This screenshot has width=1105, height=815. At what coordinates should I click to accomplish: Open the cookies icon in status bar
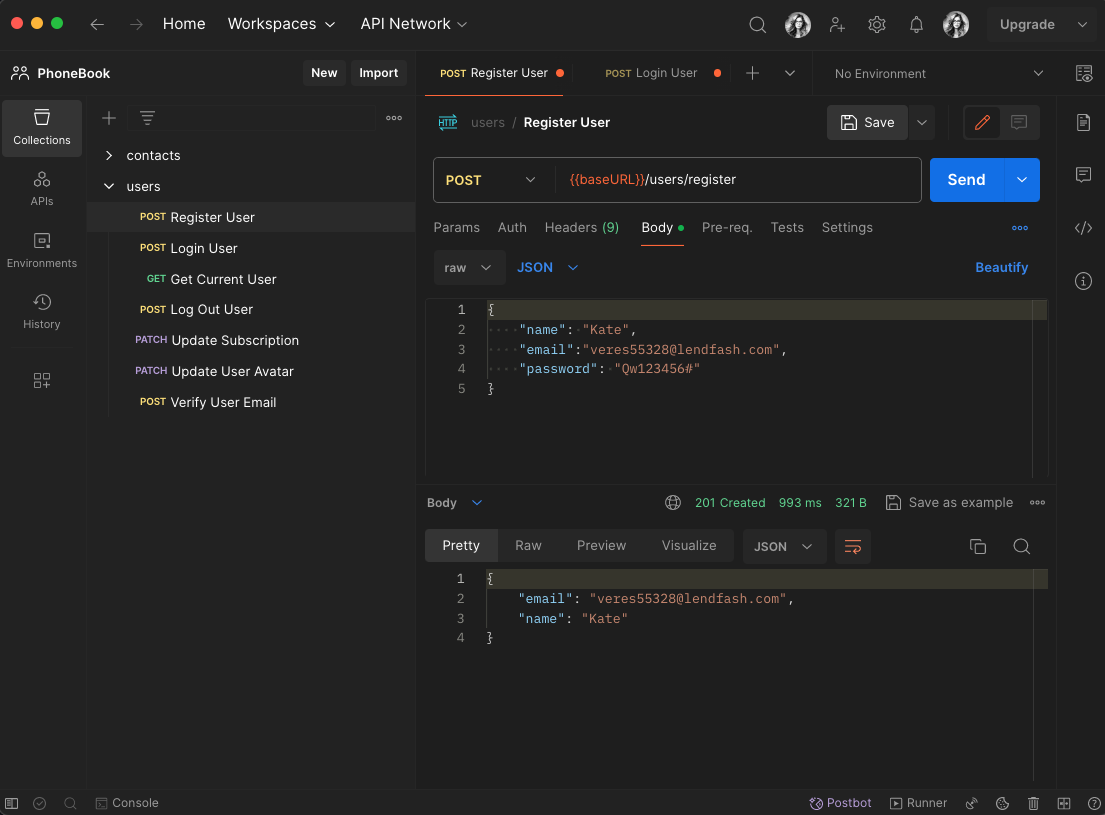[x=1002, y=803]
